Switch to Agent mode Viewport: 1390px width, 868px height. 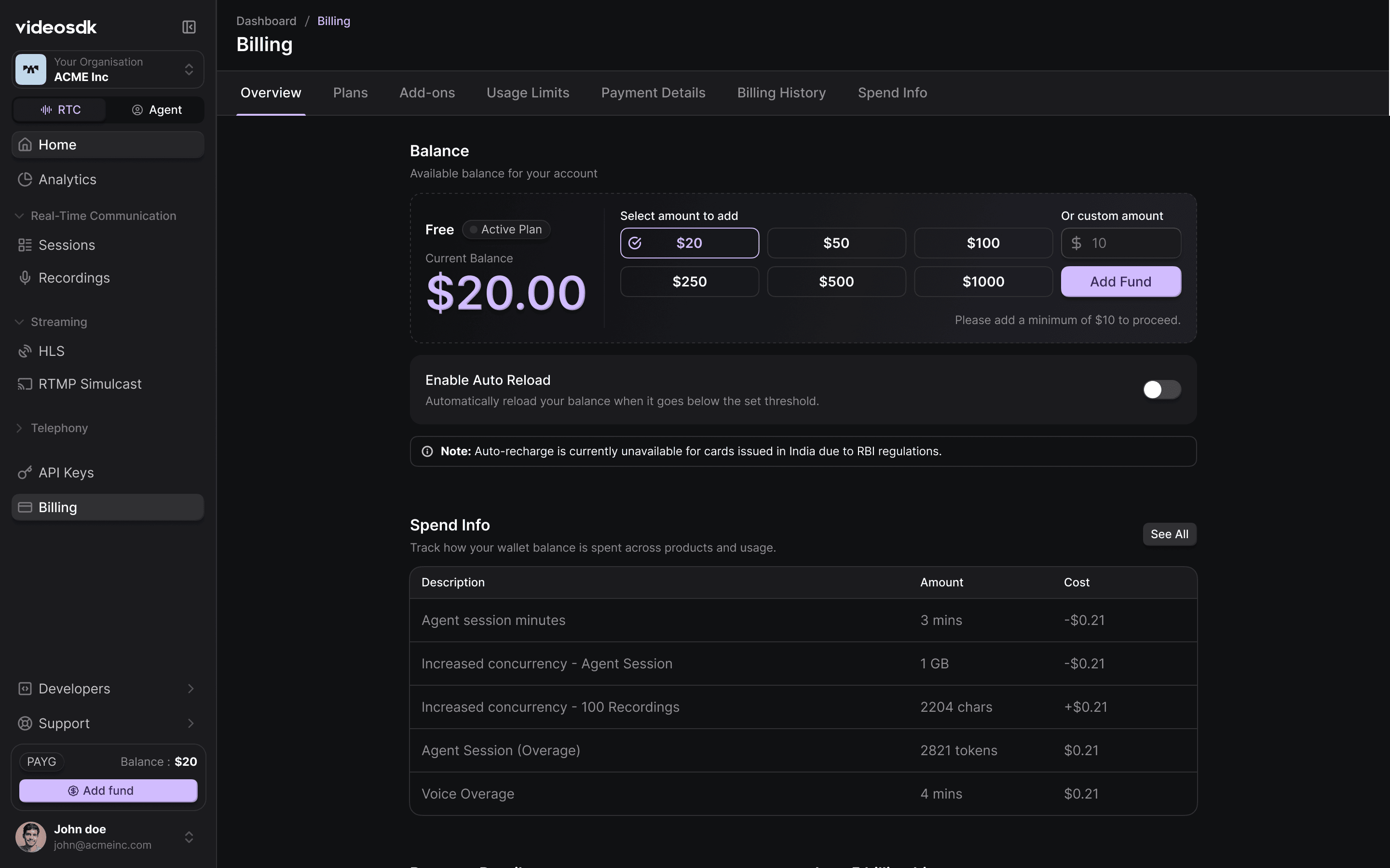tap(156, 109)
